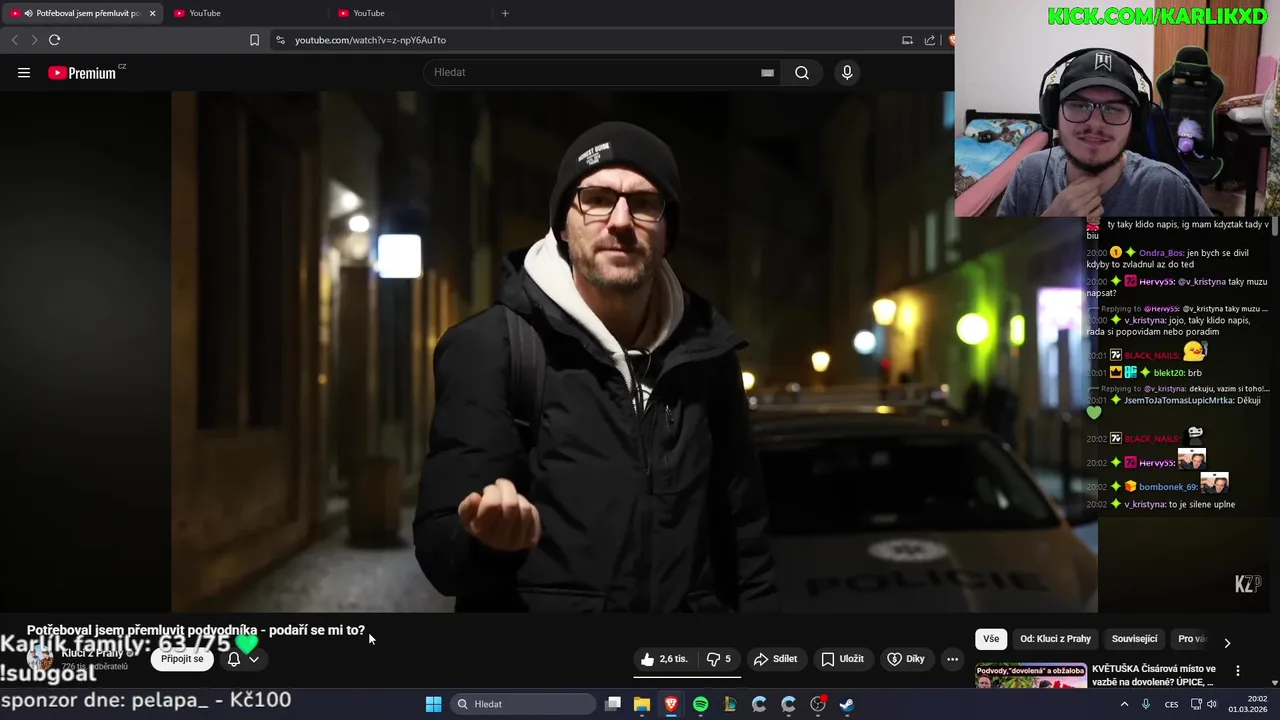
Task: Open notification bell options for channel
Action: pos(242,659)
